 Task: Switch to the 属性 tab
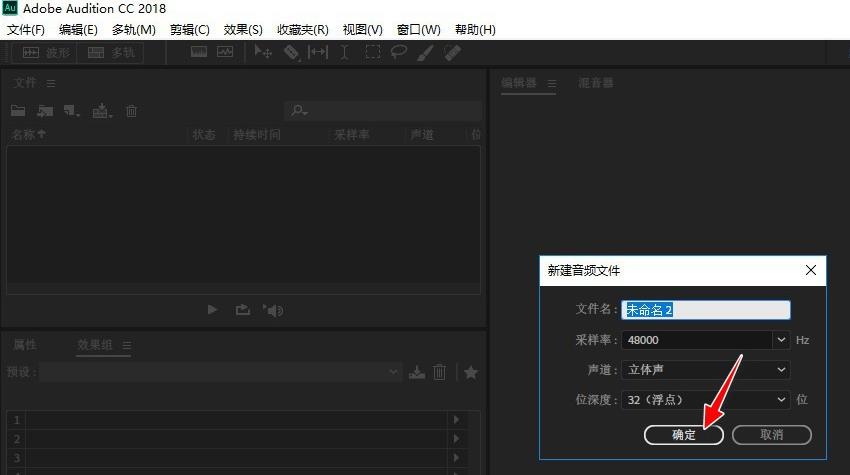24,344
